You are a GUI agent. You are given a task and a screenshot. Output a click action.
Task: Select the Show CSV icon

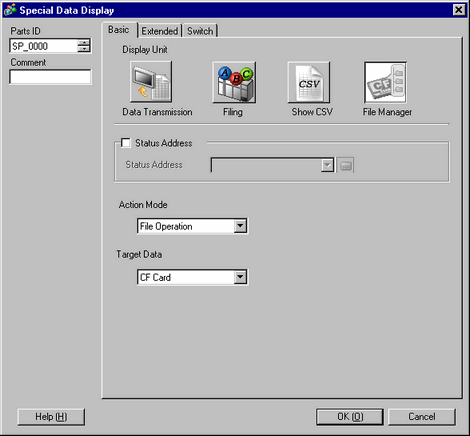309,82
